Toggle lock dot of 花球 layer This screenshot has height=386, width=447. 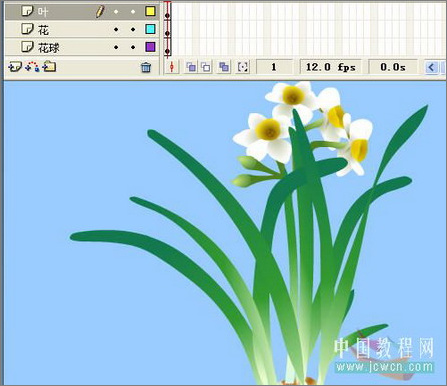(x=133, y=47)
